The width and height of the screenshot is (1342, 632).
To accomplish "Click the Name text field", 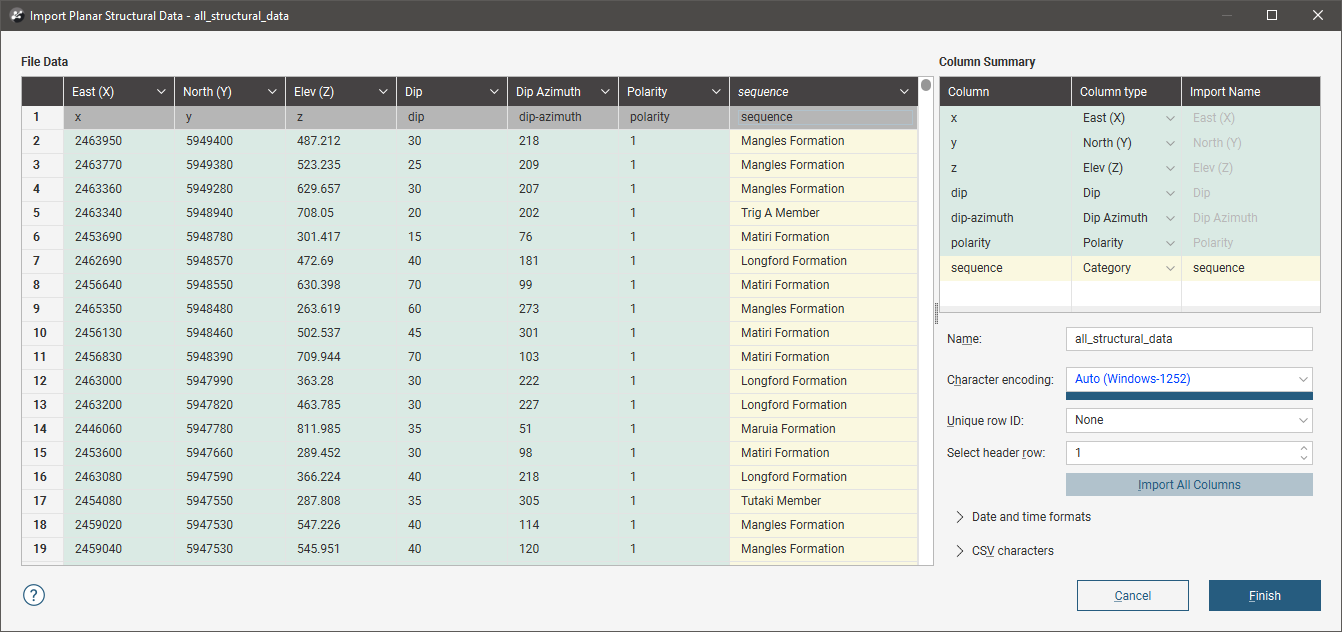I will point(1189,339).
